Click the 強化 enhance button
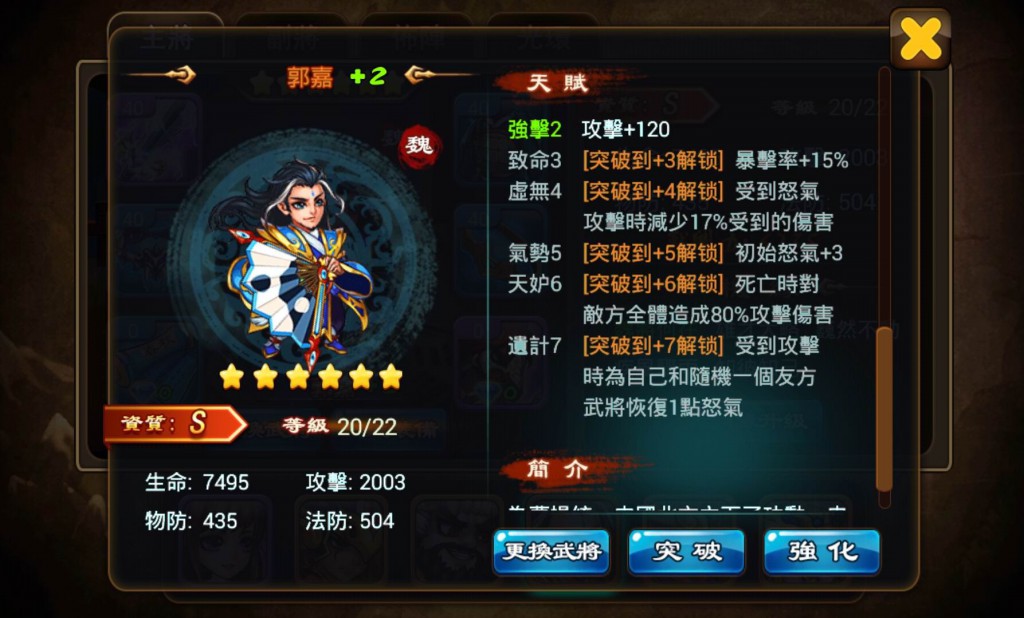Viewport: 1024px width, 618px height. pyautogui.click(x=822, y=552)
